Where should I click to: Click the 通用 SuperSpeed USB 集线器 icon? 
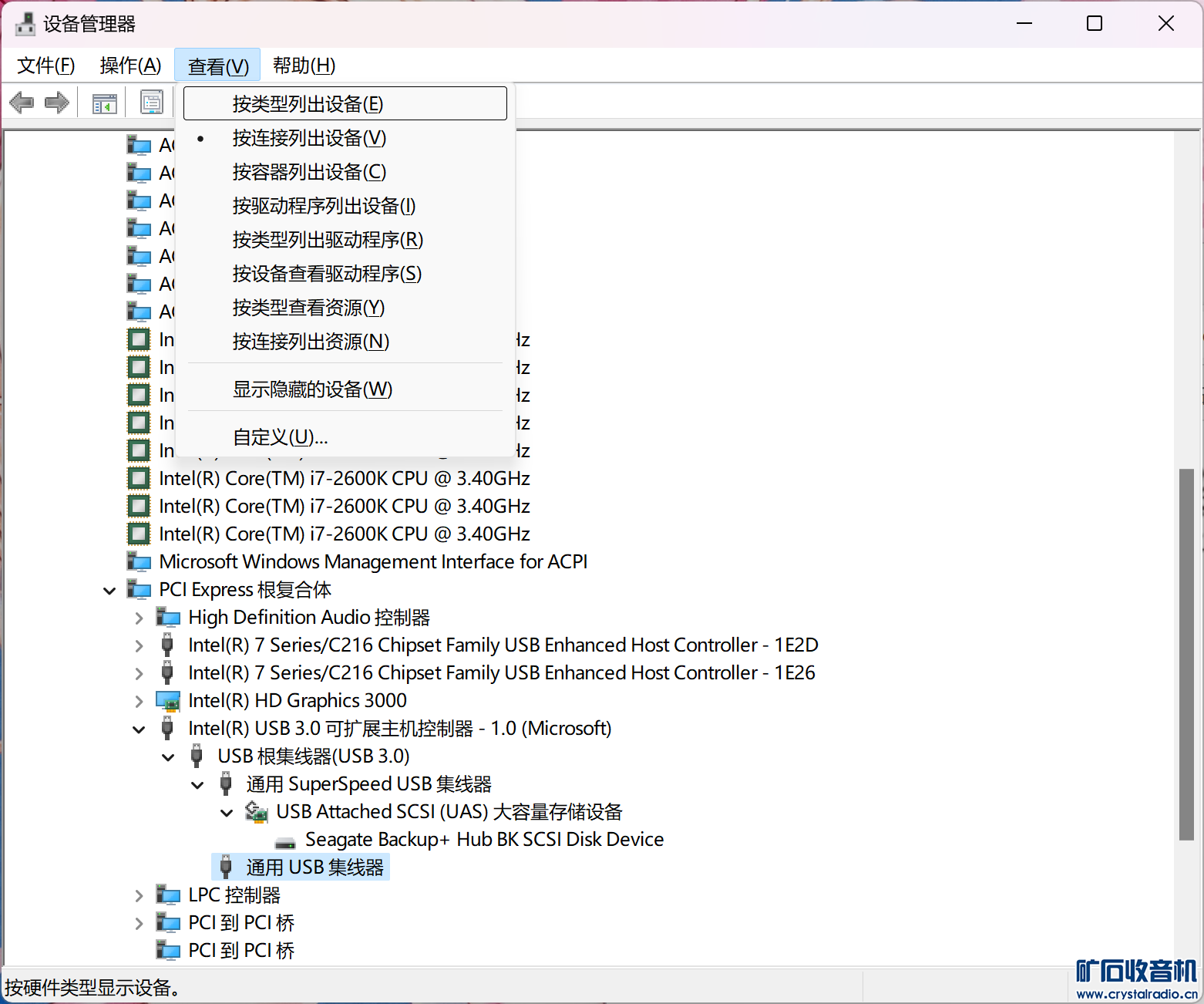226,783
